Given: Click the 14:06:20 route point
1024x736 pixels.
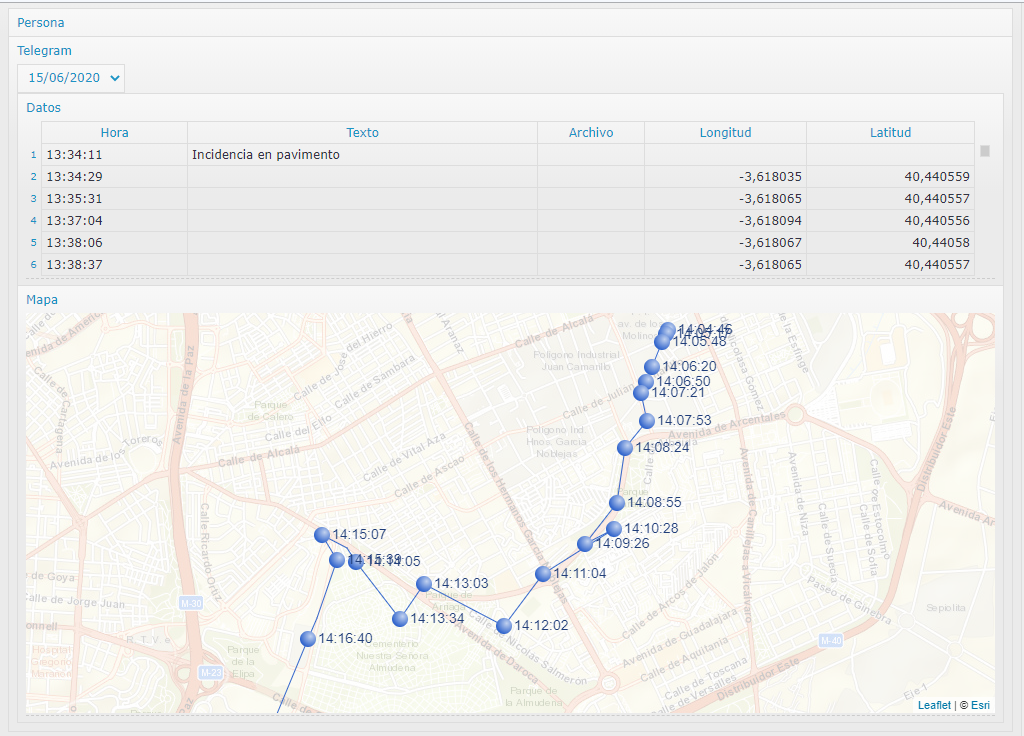Looking at the screenshot, I should (x=652, y=367).
